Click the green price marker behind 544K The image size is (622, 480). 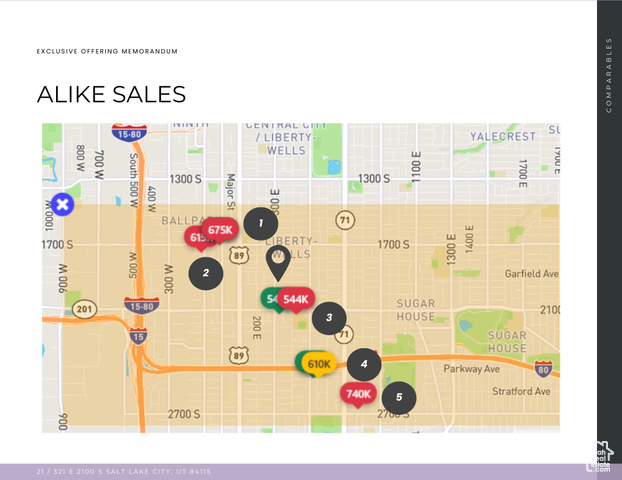coord(268,298)
